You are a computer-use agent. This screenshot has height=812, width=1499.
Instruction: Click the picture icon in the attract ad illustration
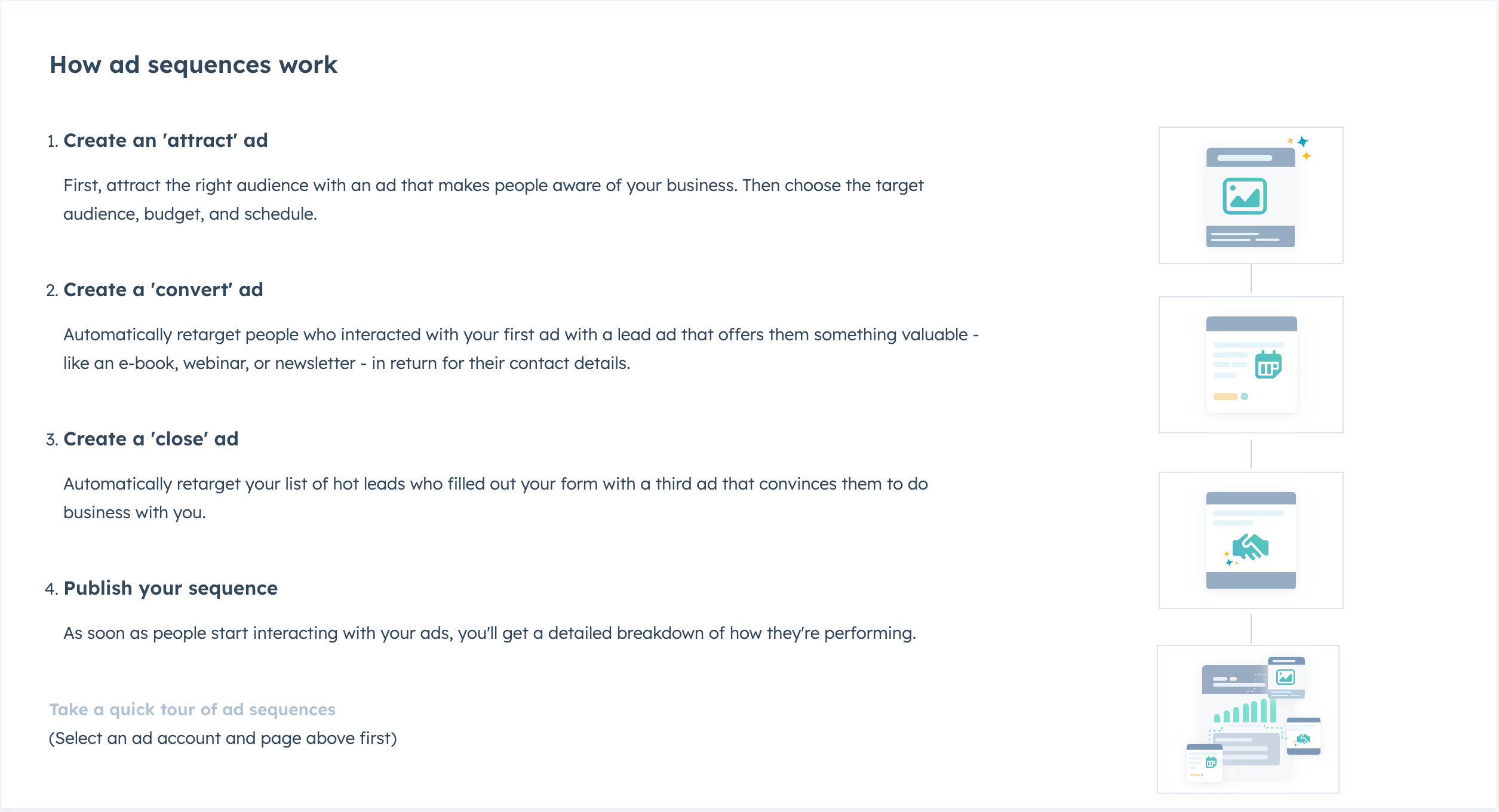[1245, 196]
